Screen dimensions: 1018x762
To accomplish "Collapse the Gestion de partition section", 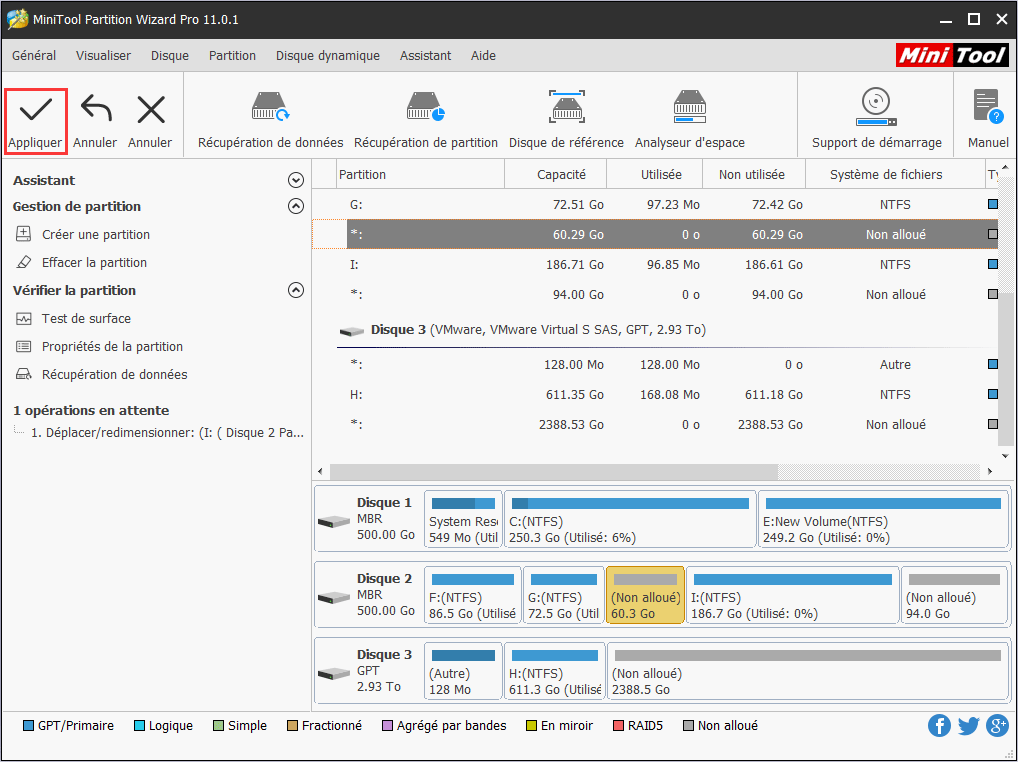I will click(295, 206).
